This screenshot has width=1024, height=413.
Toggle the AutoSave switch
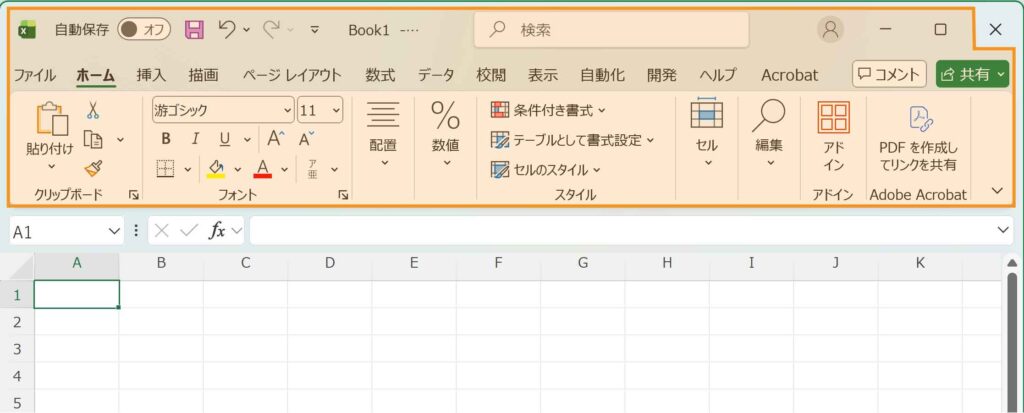point(144,29)
